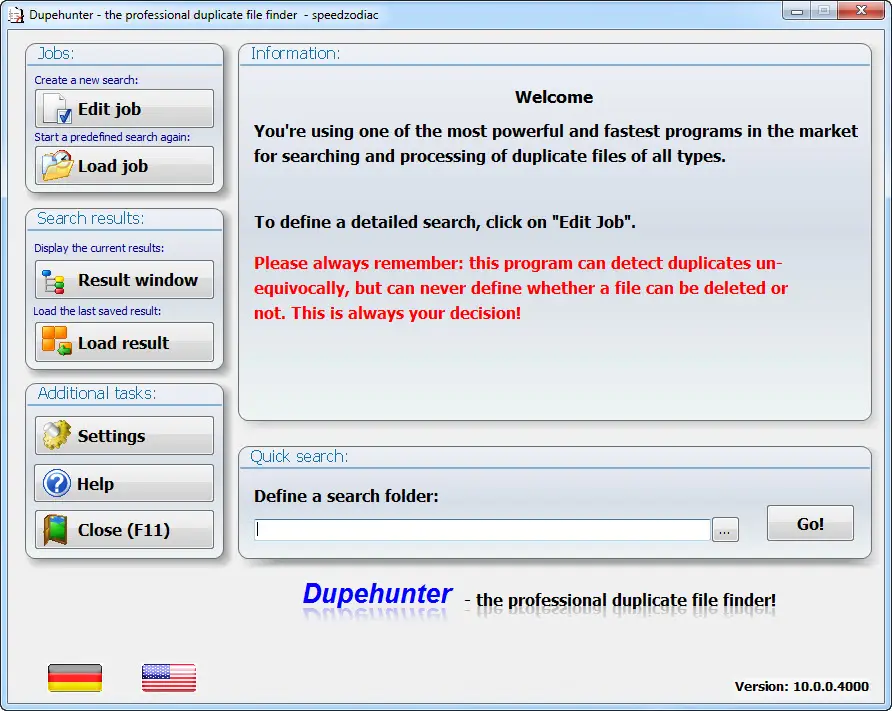
Task: Switch language to German flag
Action: (x=75, y=678)
